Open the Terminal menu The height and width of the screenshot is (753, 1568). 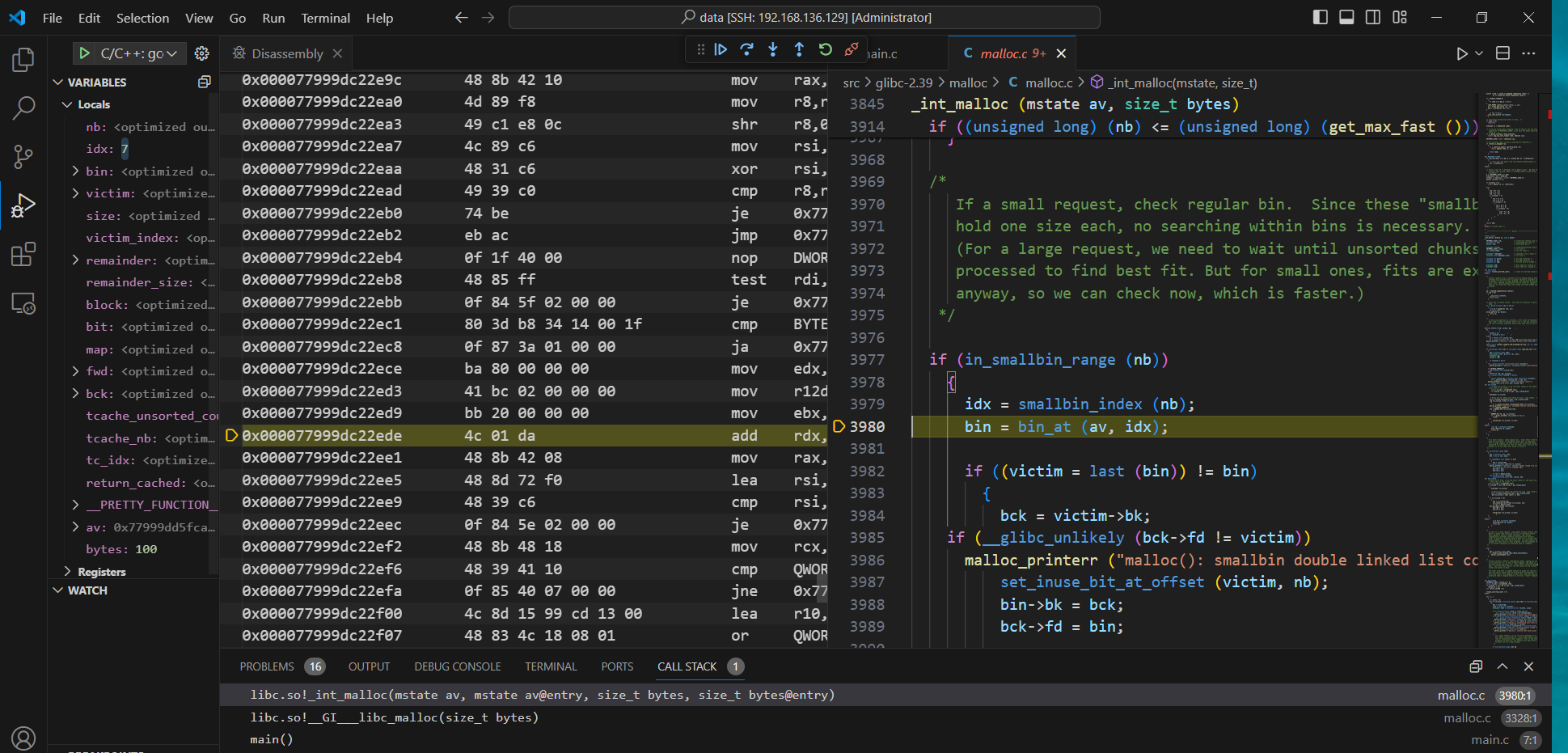point(325,18)
